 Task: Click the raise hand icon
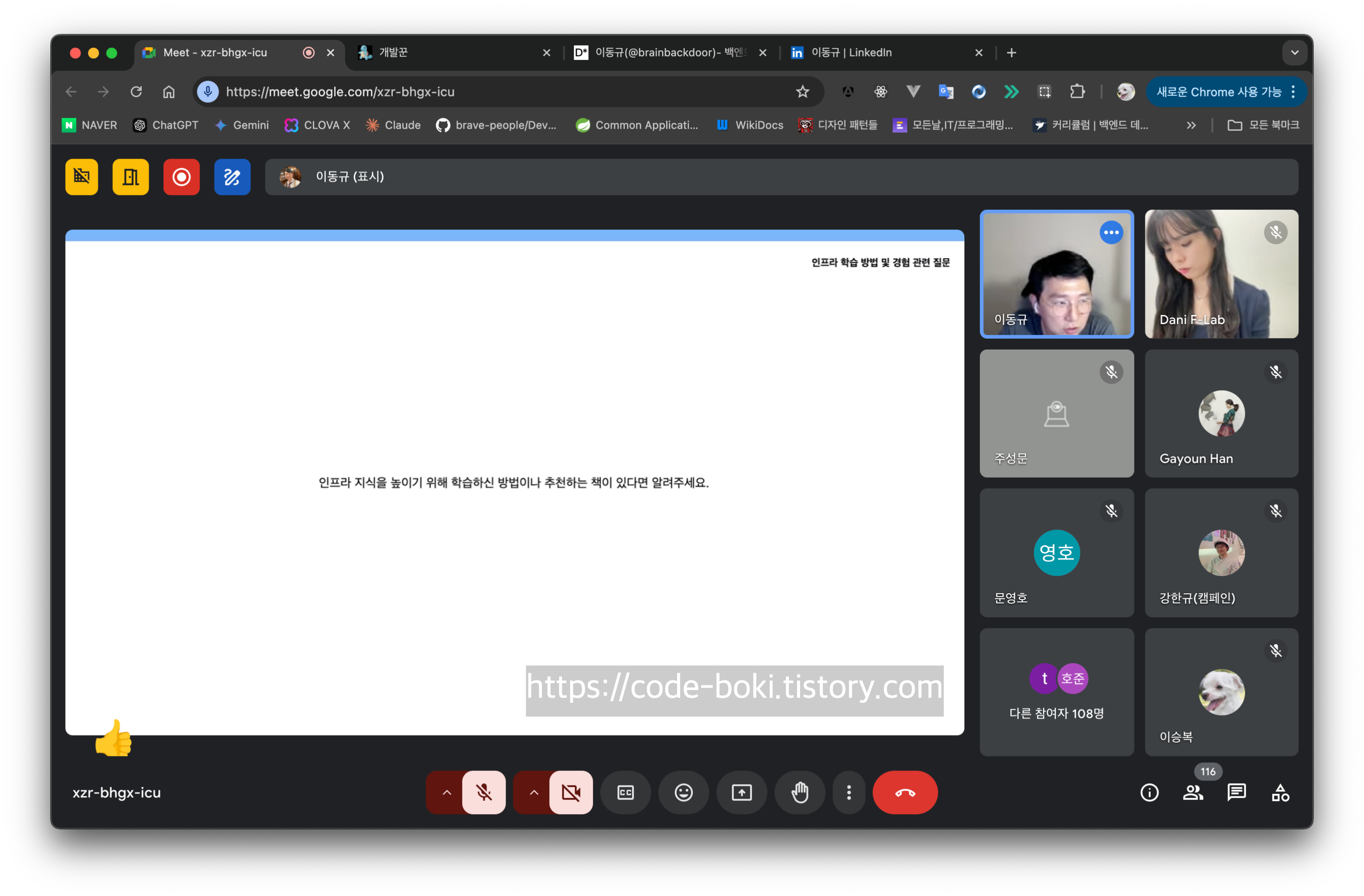click(x=799, y=792)
